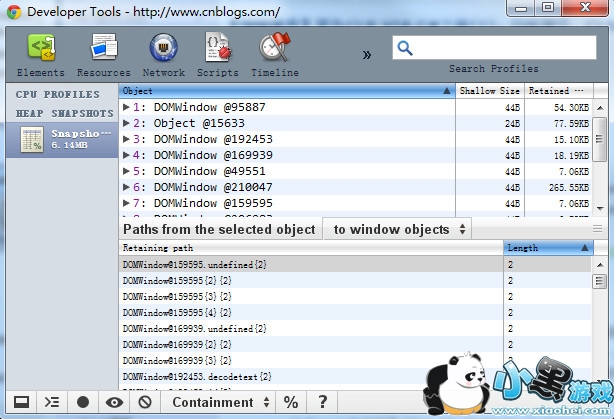Image resolution: width=615 pixels, height=419 pixels.
Task: Open the Containment view dropdown
Action: coord(220,402)
